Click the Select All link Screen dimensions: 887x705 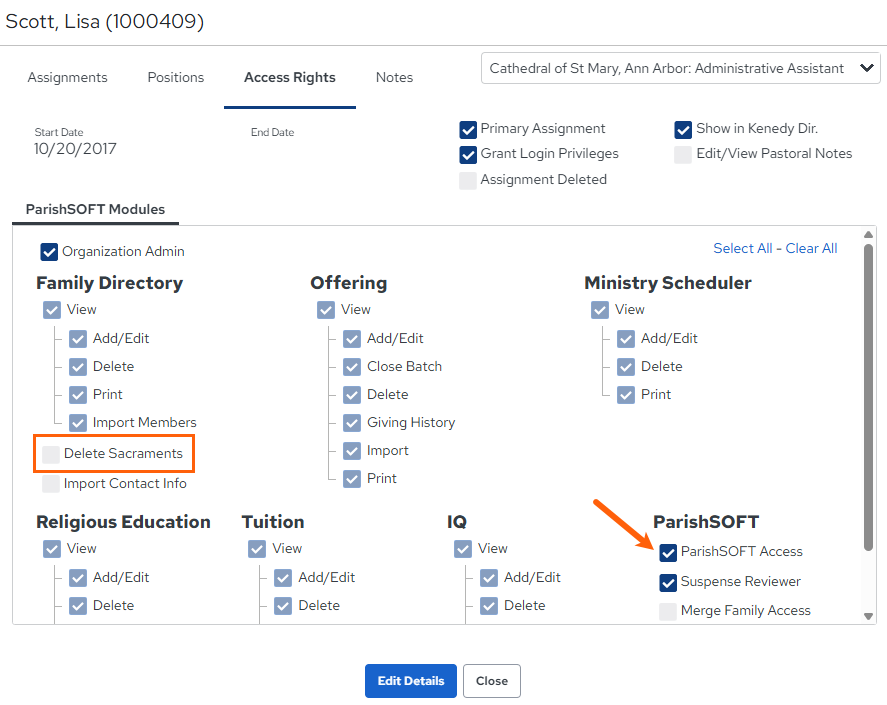pos(742,248)
